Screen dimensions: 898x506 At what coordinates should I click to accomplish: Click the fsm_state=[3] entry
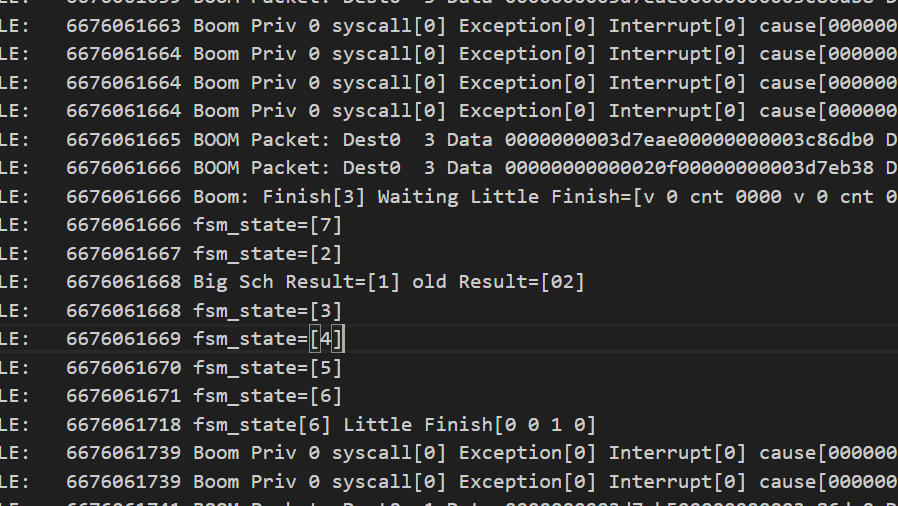(x=267, y=310)
